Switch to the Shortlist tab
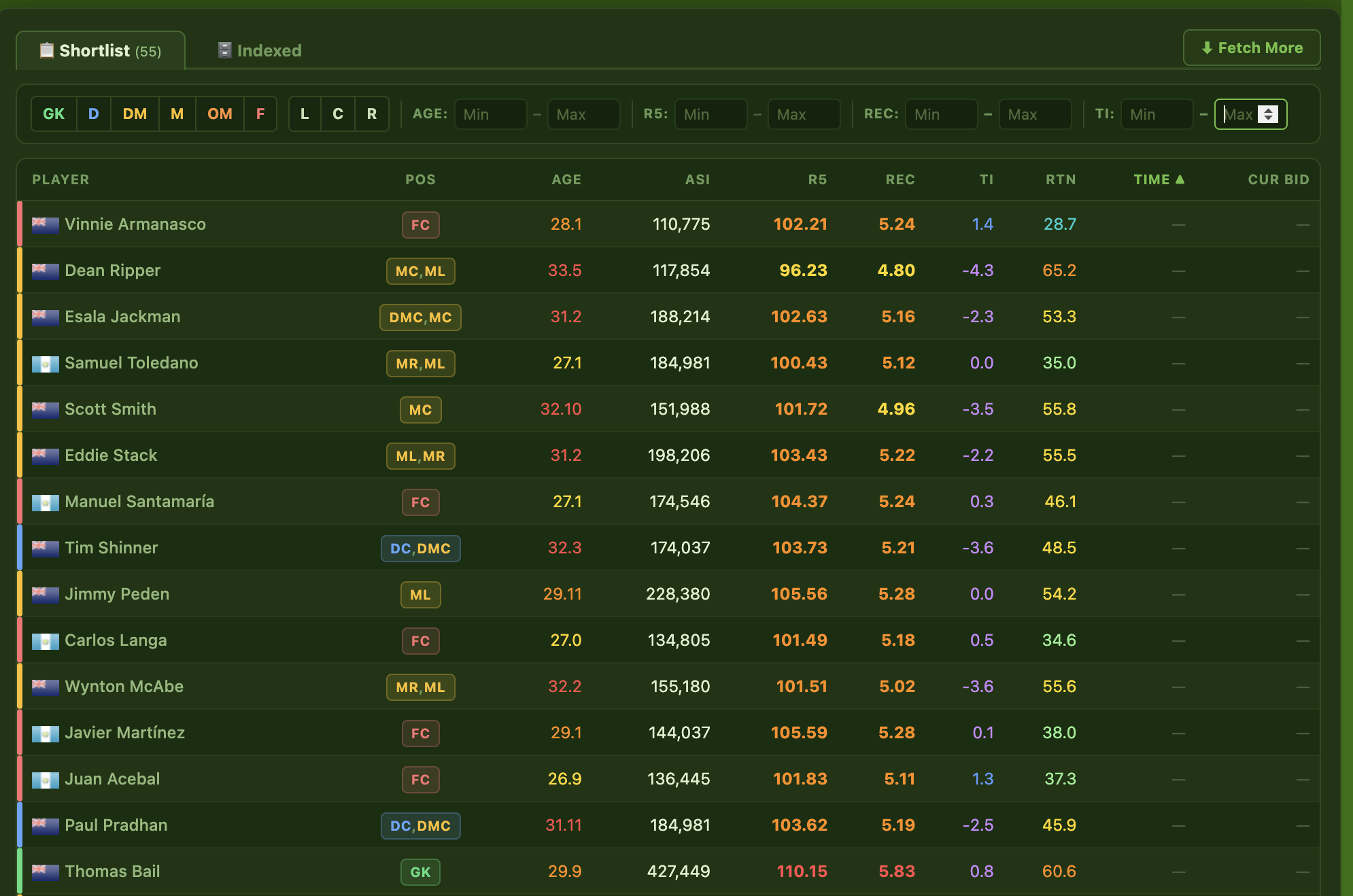 pos(101,51)
